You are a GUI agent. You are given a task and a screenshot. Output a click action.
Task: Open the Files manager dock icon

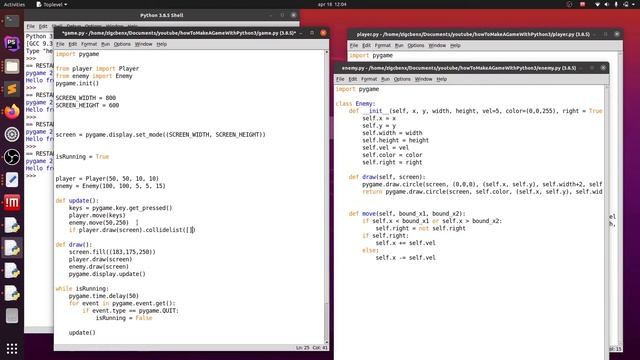pos(12,66)
